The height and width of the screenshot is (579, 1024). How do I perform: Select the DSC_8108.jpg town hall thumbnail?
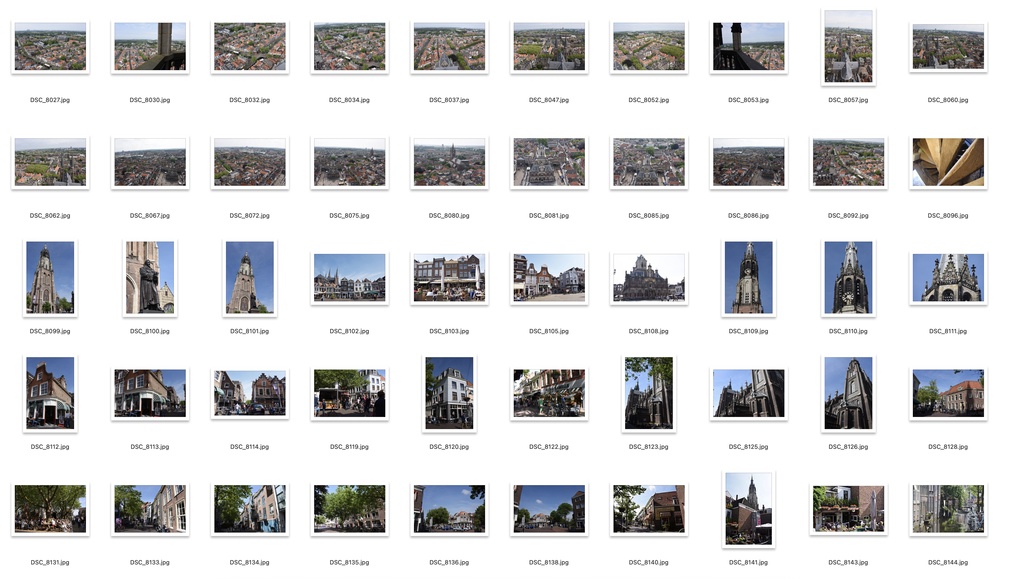649,277
